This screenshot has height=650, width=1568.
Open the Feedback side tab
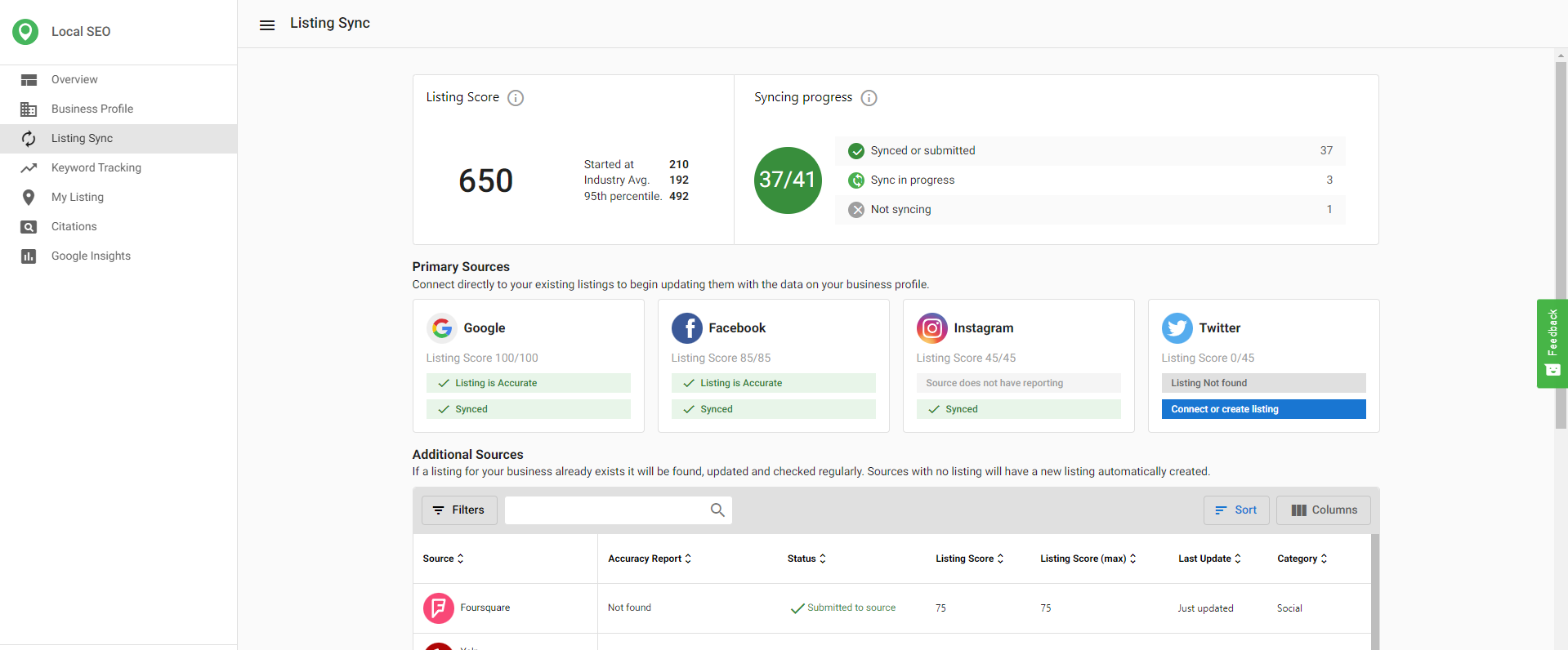[x=1552, y=344]
